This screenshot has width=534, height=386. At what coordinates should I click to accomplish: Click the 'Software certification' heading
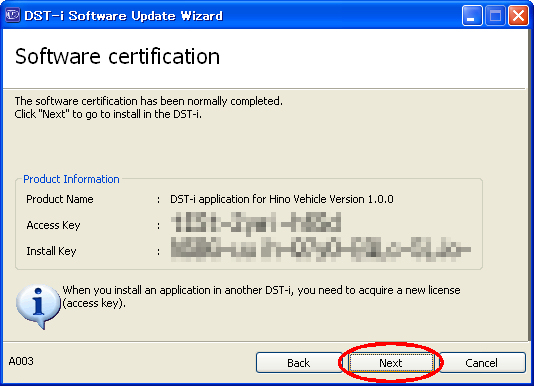[117, 57]
